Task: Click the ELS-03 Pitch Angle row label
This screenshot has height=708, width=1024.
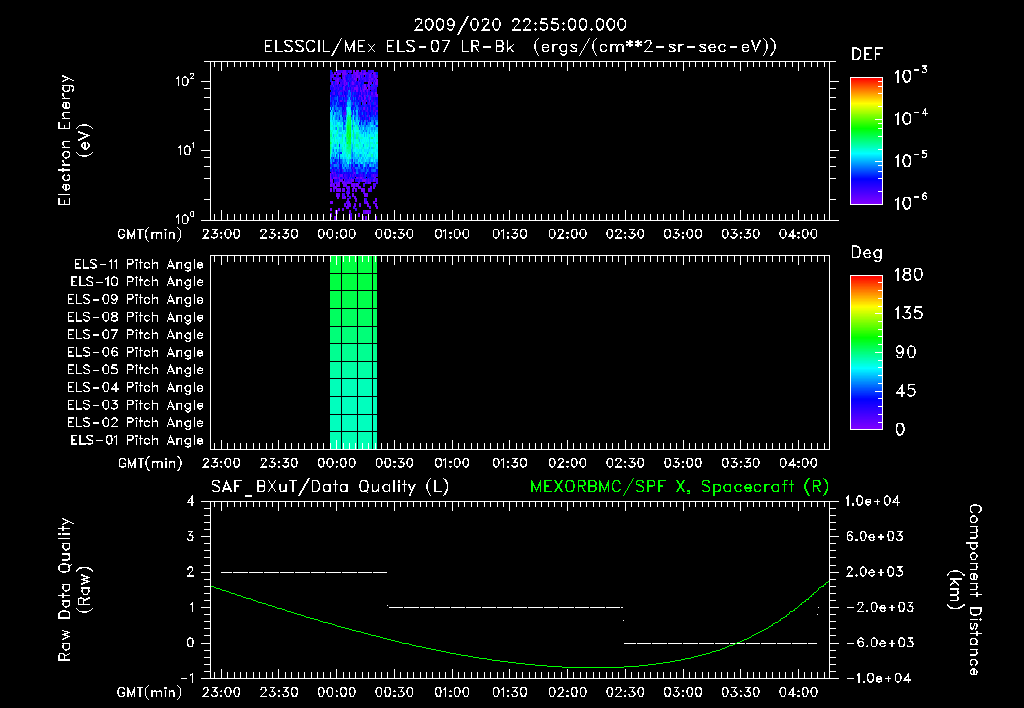Action: click(x=135, y=405)
